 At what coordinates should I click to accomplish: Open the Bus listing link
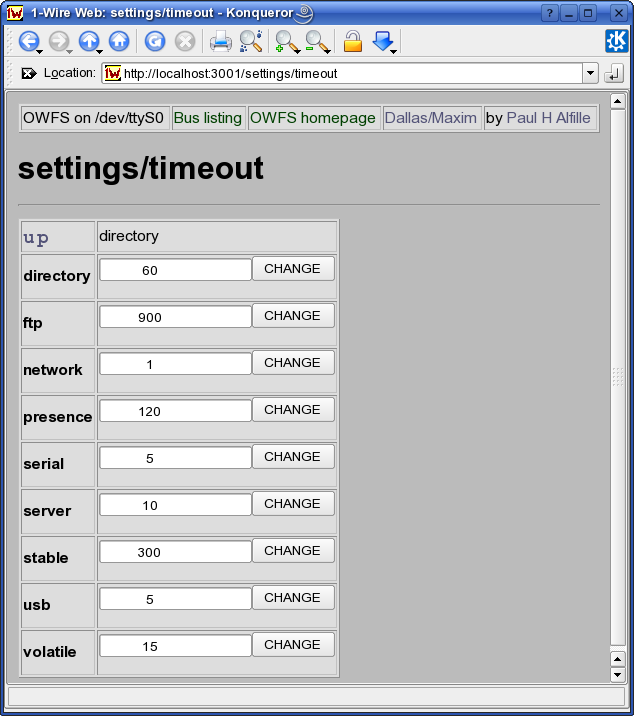pos(208,118)
